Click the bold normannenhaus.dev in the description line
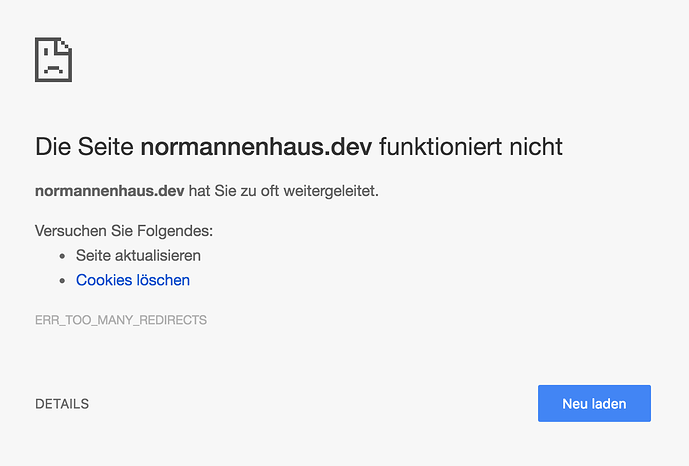 pos(109,190)
